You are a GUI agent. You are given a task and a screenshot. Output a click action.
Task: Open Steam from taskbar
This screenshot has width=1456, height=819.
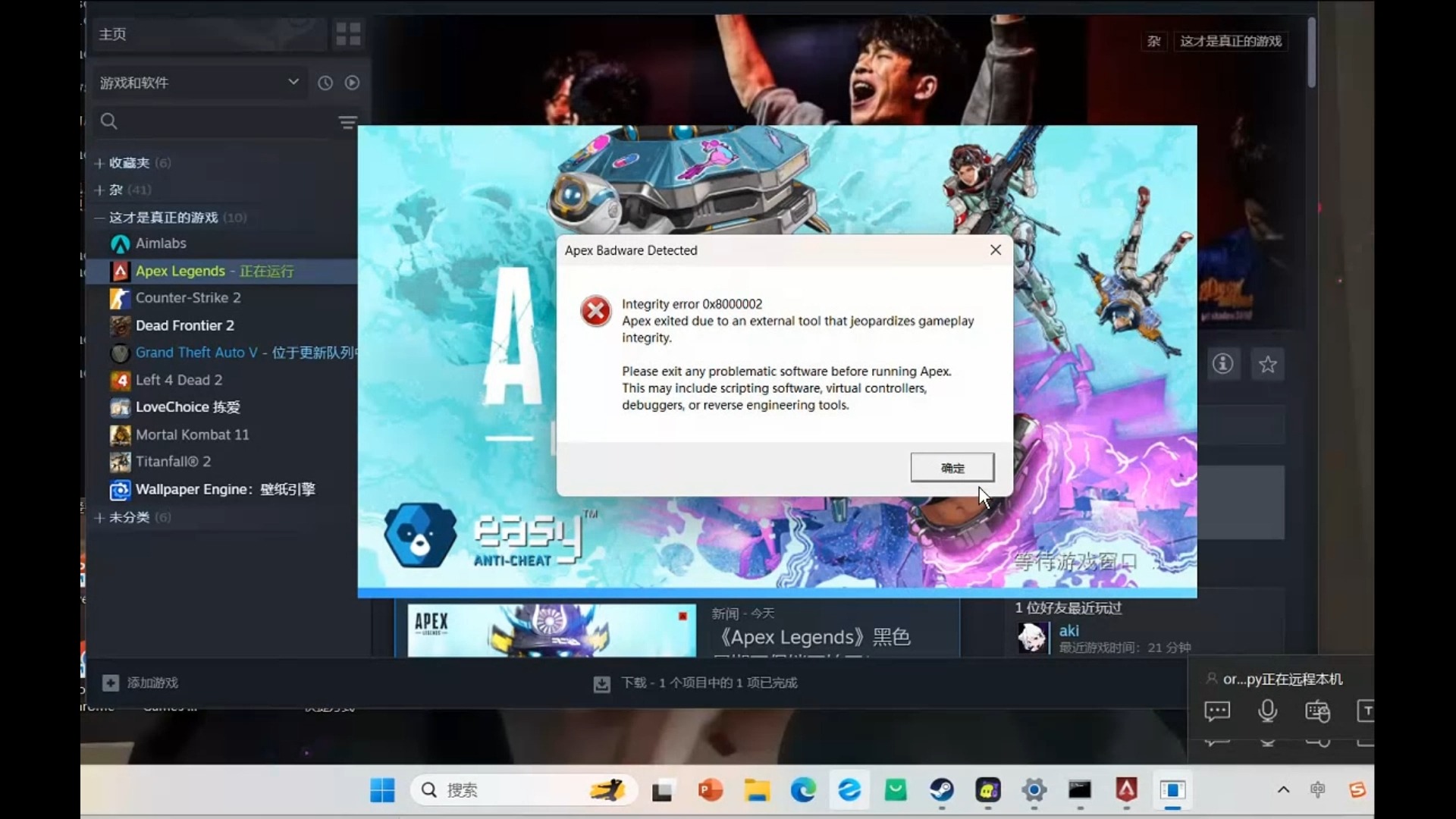[x=941, y=791]
